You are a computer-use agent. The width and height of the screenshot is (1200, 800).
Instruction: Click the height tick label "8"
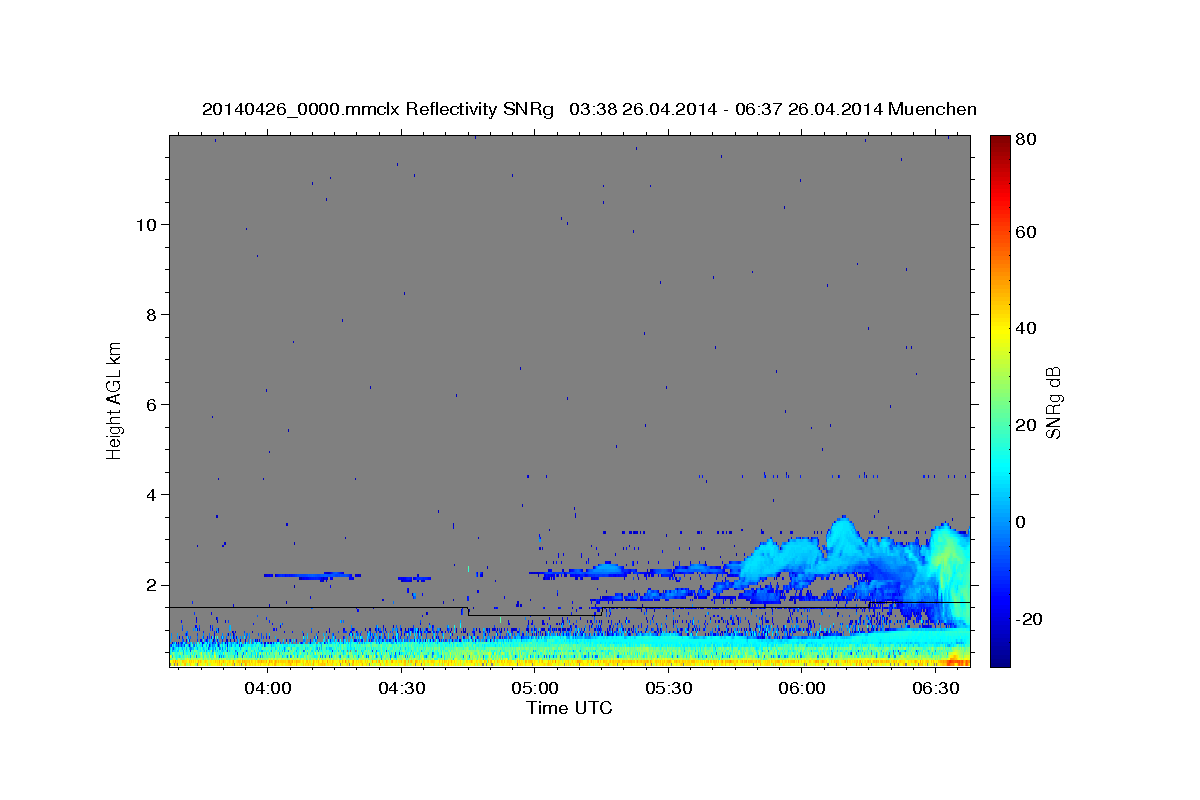[x=152, y=314]
